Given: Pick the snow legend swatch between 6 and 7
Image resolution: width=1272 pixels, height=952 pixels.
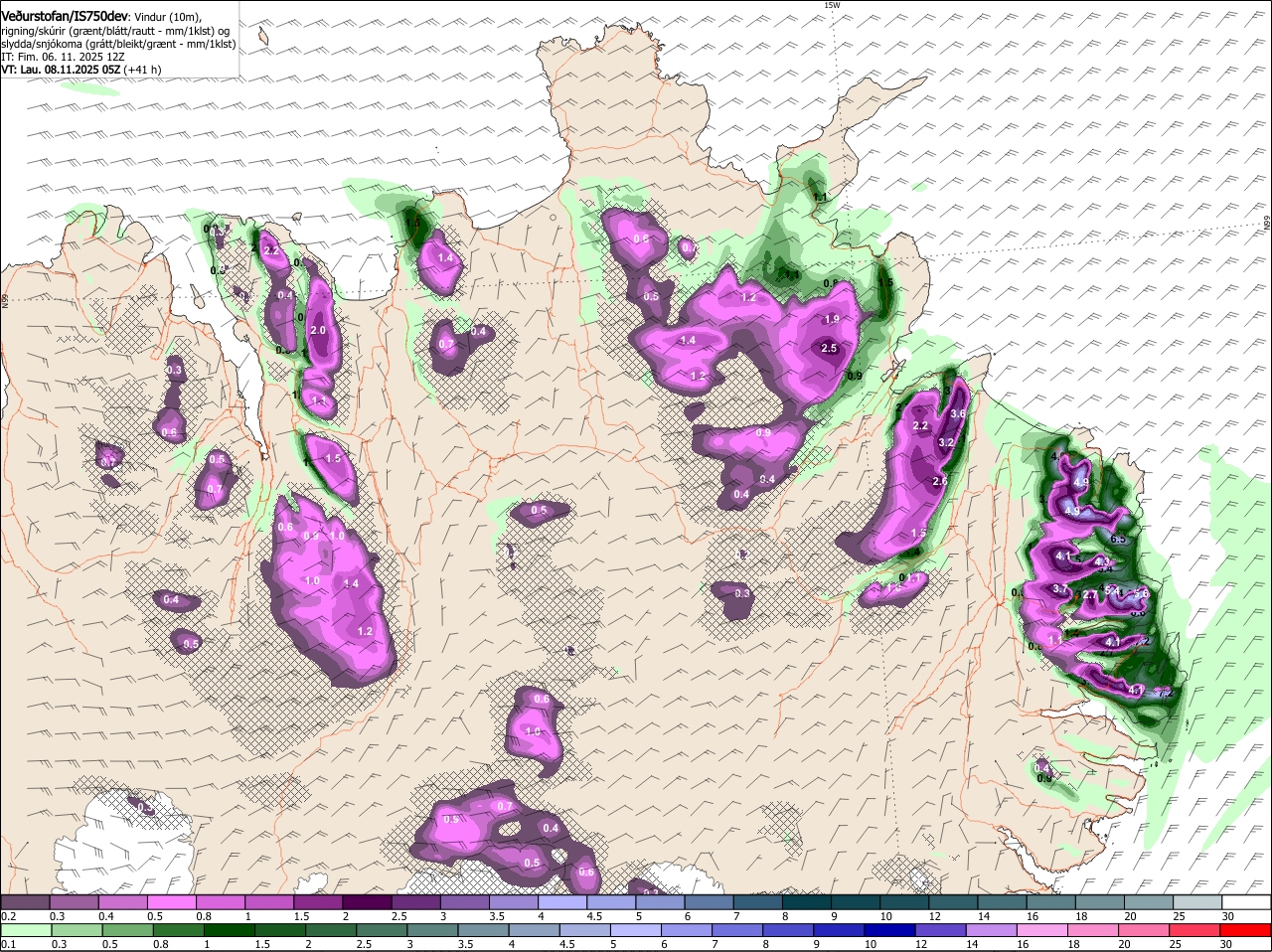Looking at the screenshot, I should [712, 901].
